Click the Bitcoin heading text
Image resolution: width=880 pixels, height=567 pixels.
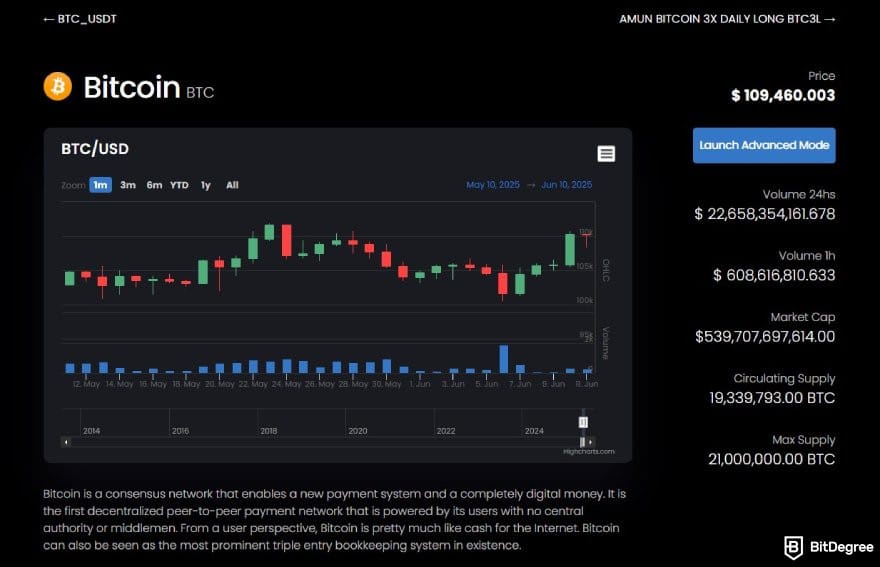click(132, 87)
